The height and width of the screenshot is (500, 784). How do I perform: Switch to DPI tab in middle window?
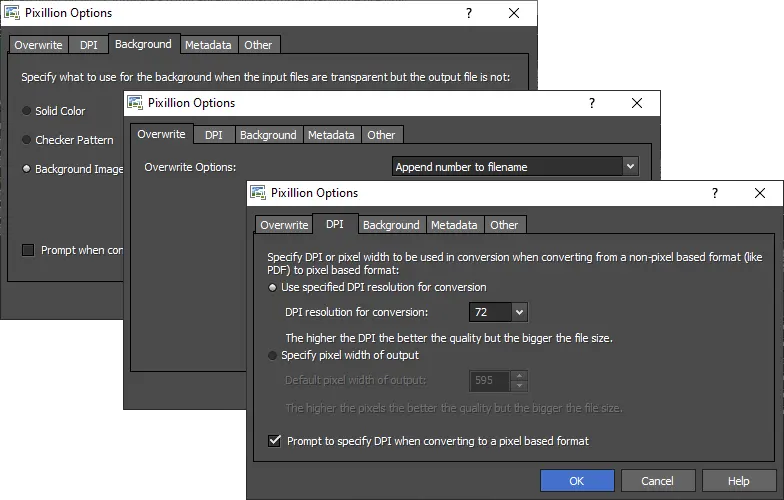pyautogui.click(x=214, y=135)
